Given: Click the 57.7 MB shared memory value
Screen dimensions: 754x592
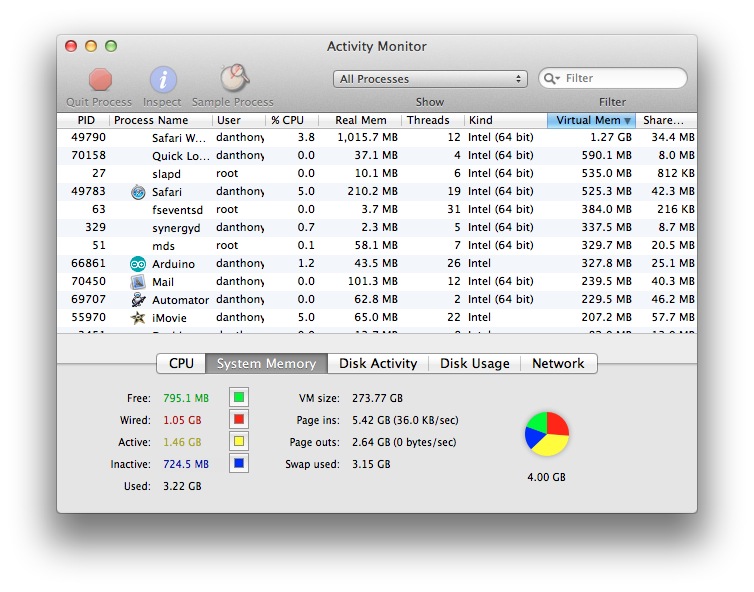Looking at the screenshot, I should tap(673, 317).
